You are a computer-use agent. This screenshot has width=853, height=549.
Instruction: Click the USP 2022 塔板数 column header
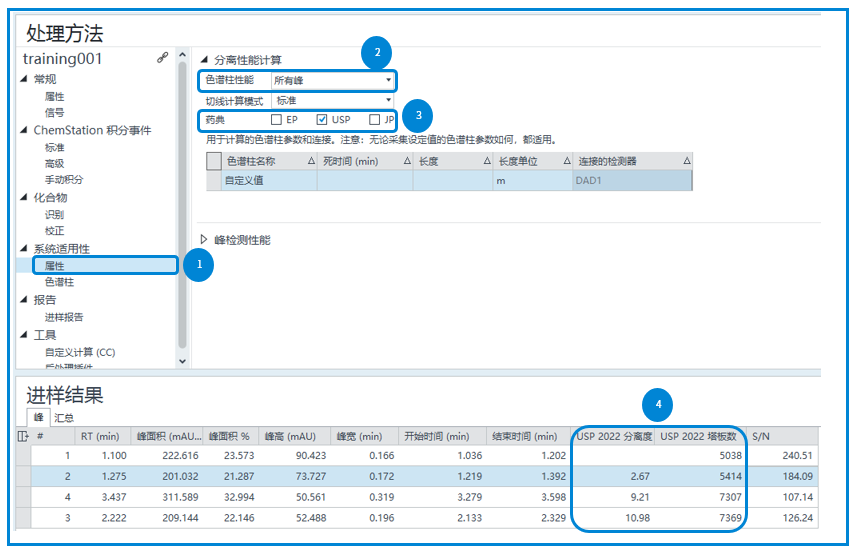tap(700, 436)
